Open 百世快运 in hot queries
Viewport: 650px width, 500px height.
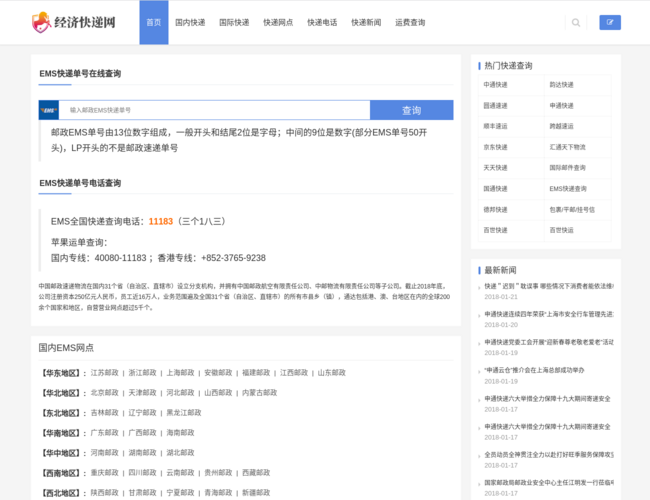(x=562, y=230)
